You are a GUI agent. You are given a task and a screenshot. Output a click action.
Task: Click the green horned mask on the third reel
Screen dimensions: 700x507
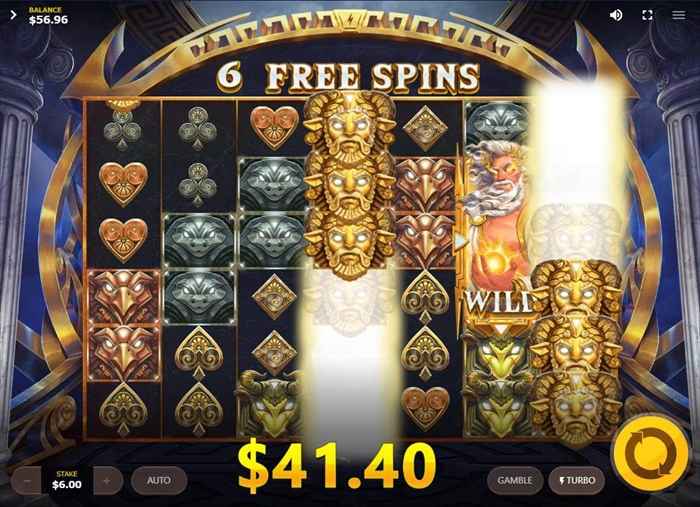270,403
